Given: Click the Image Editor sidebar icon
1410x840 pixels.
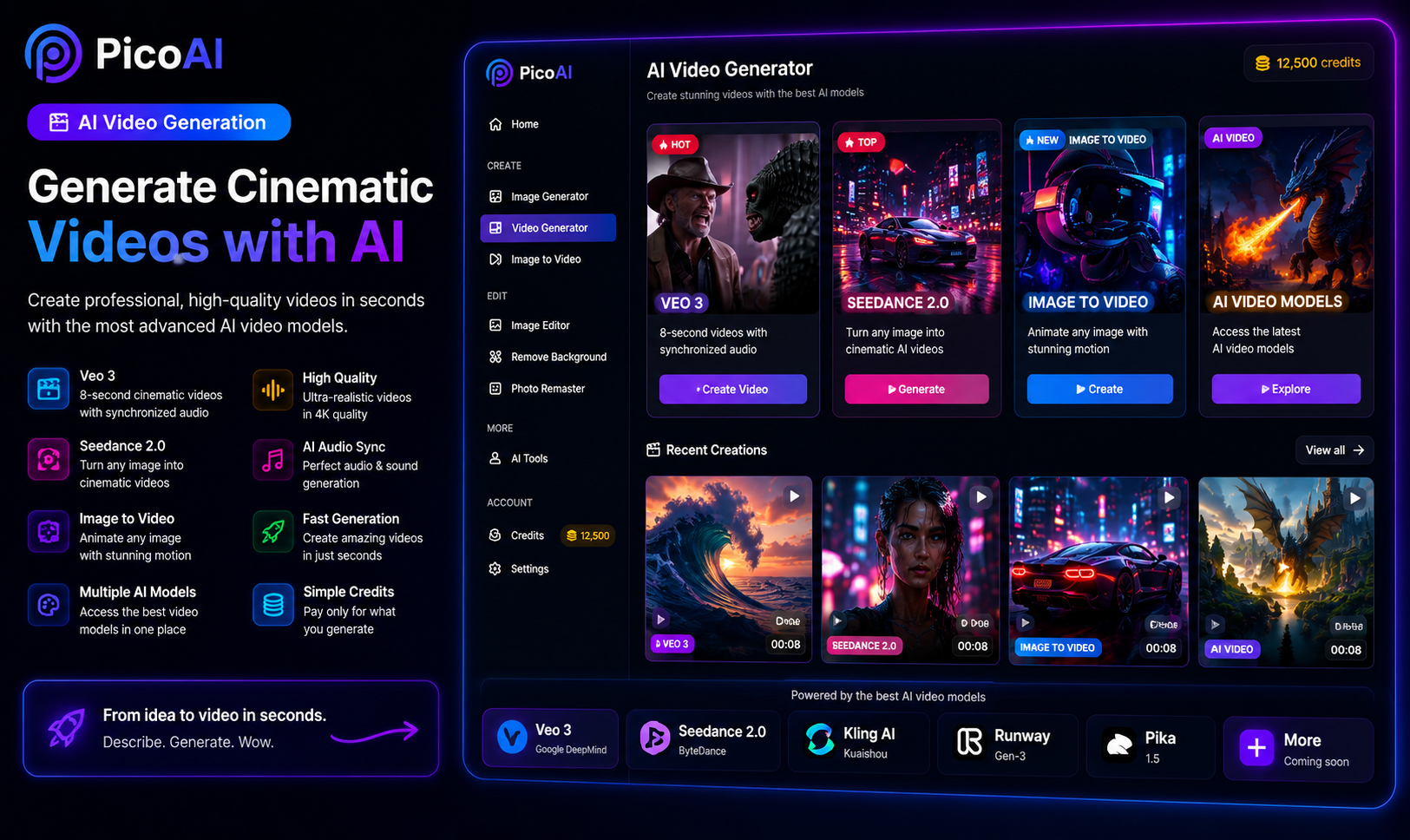Looking at the screenshot, I should coord(495,325).
